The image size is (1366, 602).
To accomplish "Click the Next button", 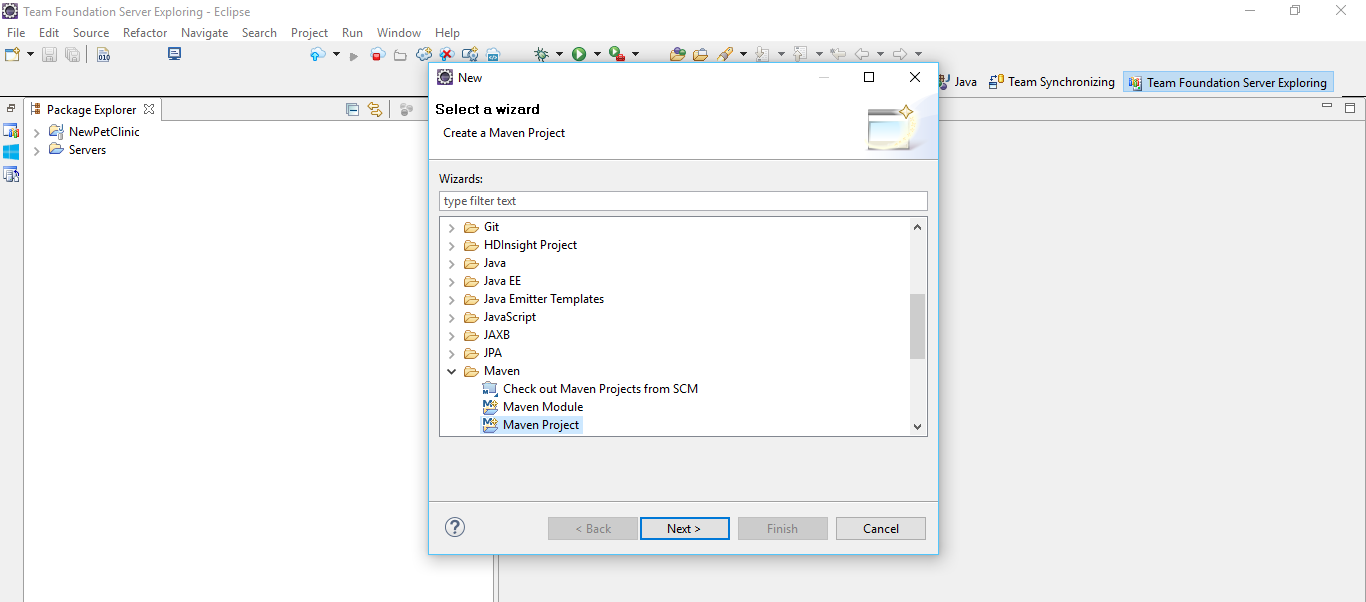I will tap(684, 528).
